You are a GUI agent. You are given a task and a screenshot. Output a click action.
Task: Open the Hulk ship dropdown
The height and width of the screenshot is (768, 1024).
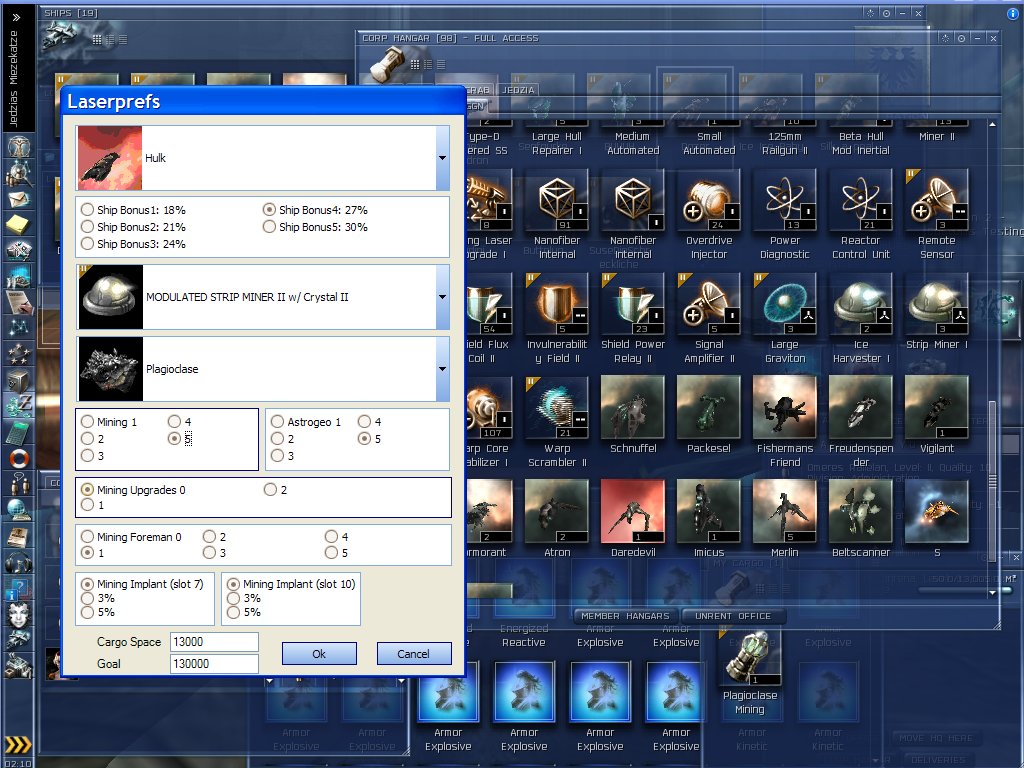click(x=442, y=158)
